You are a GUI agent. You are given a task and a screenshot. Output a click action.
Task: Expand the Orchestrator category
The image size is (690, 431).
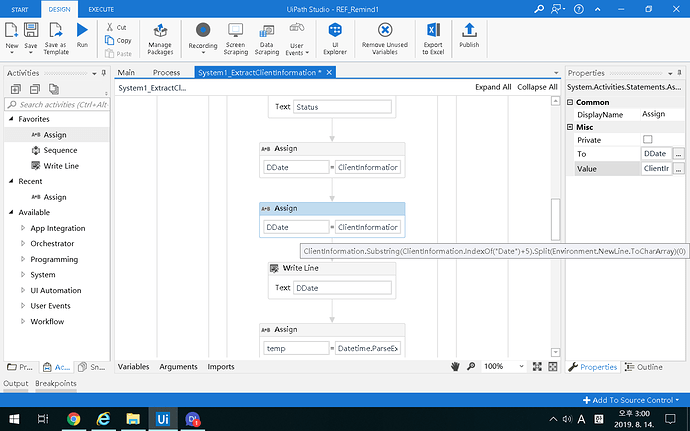coord(23,243)
